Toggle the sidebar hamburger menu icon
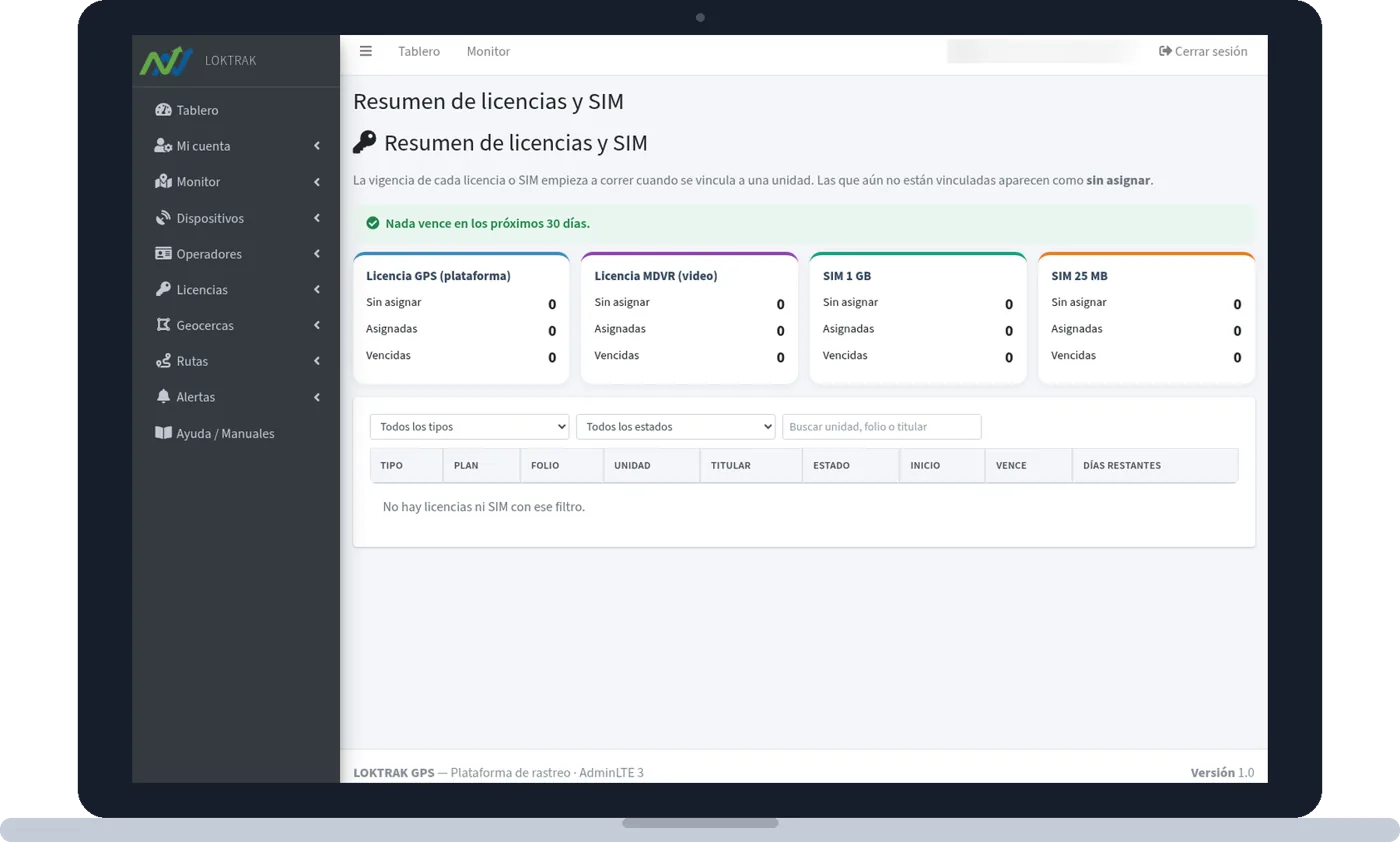Image resolution: width=1400 pixels, height=842 pixels. pyautogui.click(x=366, y=51)
